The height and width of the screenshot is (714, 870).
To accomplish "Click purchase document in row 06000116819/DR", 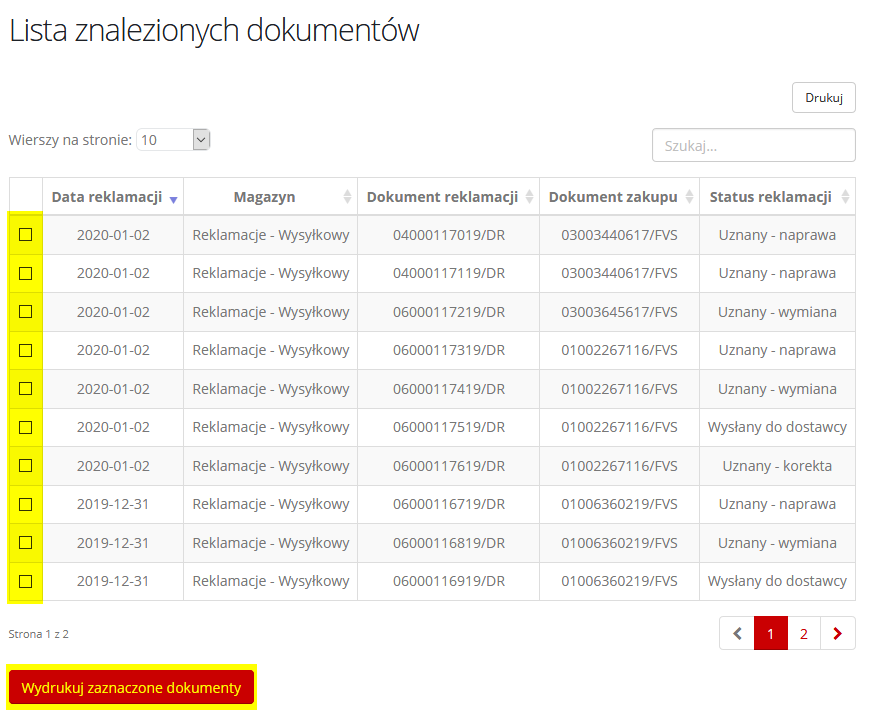I will (x=619, y=543).
